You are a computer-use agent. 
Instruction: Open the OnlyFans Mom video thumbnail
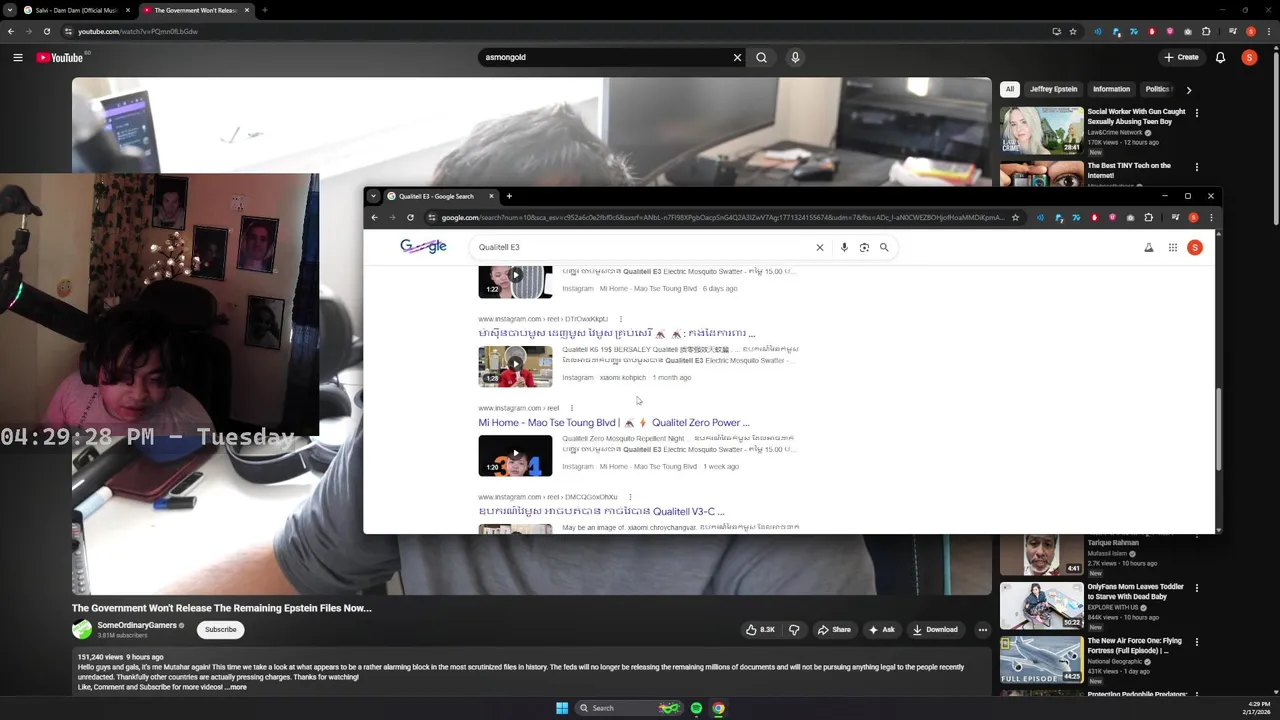click(1041, 605)
